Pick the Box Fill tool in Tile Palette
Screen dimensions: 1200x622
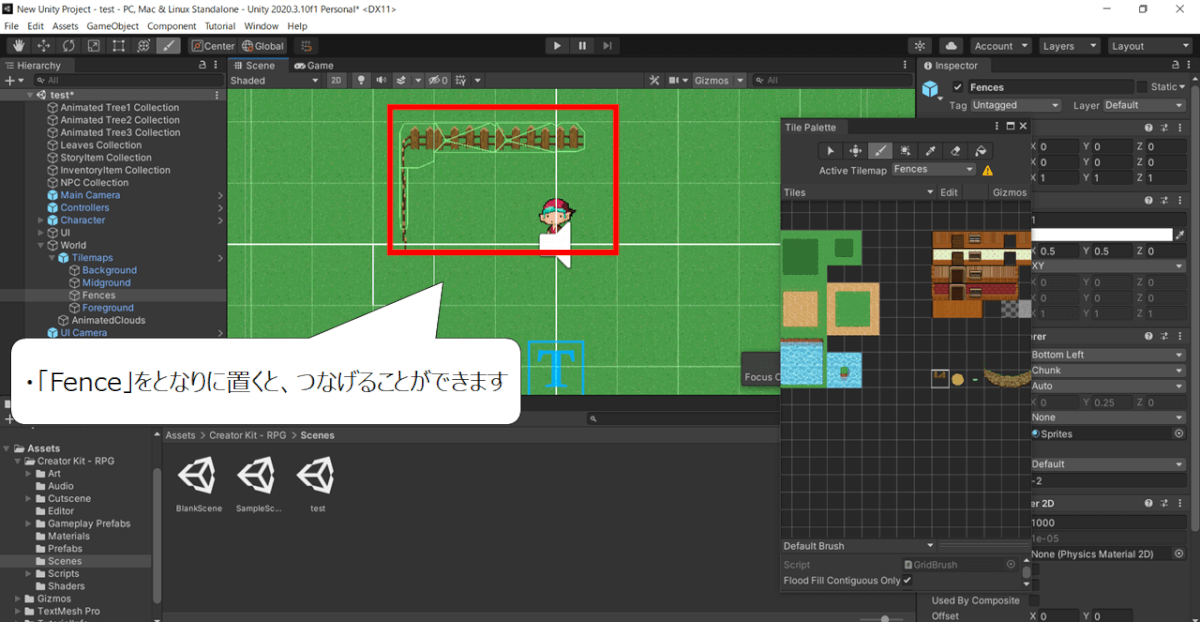pyautogui.click(x=905, y=151)
